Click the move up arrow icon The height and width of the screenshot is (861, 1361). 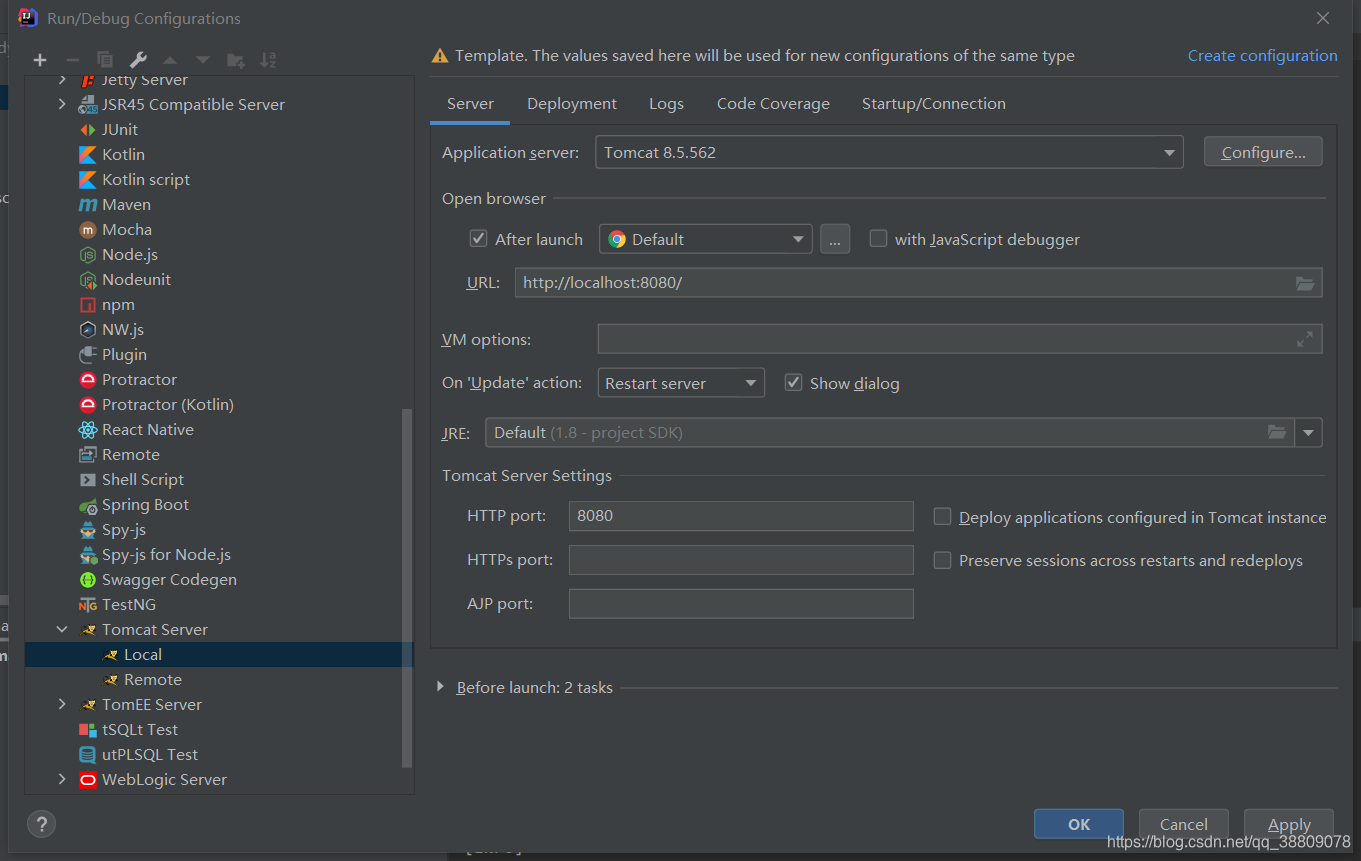(170, 60)
